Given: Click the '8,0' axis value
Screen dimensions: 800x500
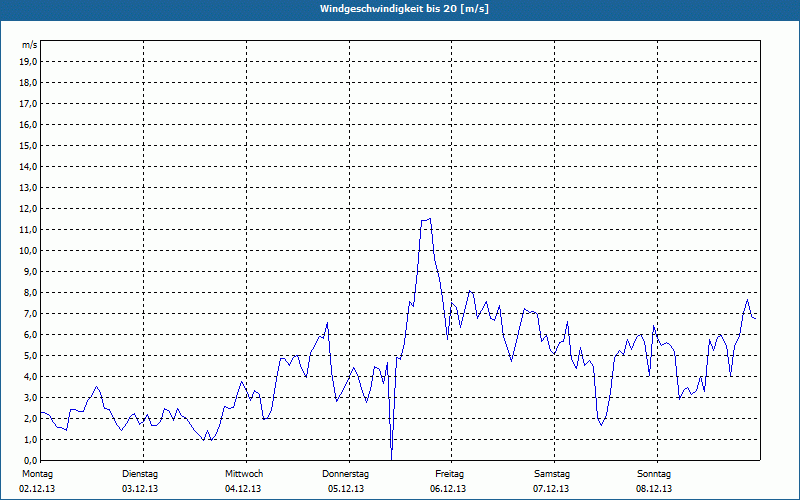Looking at the screenshot, I should (x=31, y=293).
